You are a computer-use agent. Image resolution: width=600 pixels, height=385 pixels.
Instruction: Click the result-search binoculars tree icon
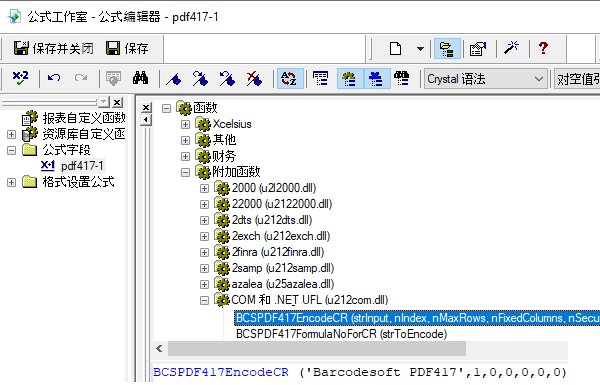click(x=402, y=78)
